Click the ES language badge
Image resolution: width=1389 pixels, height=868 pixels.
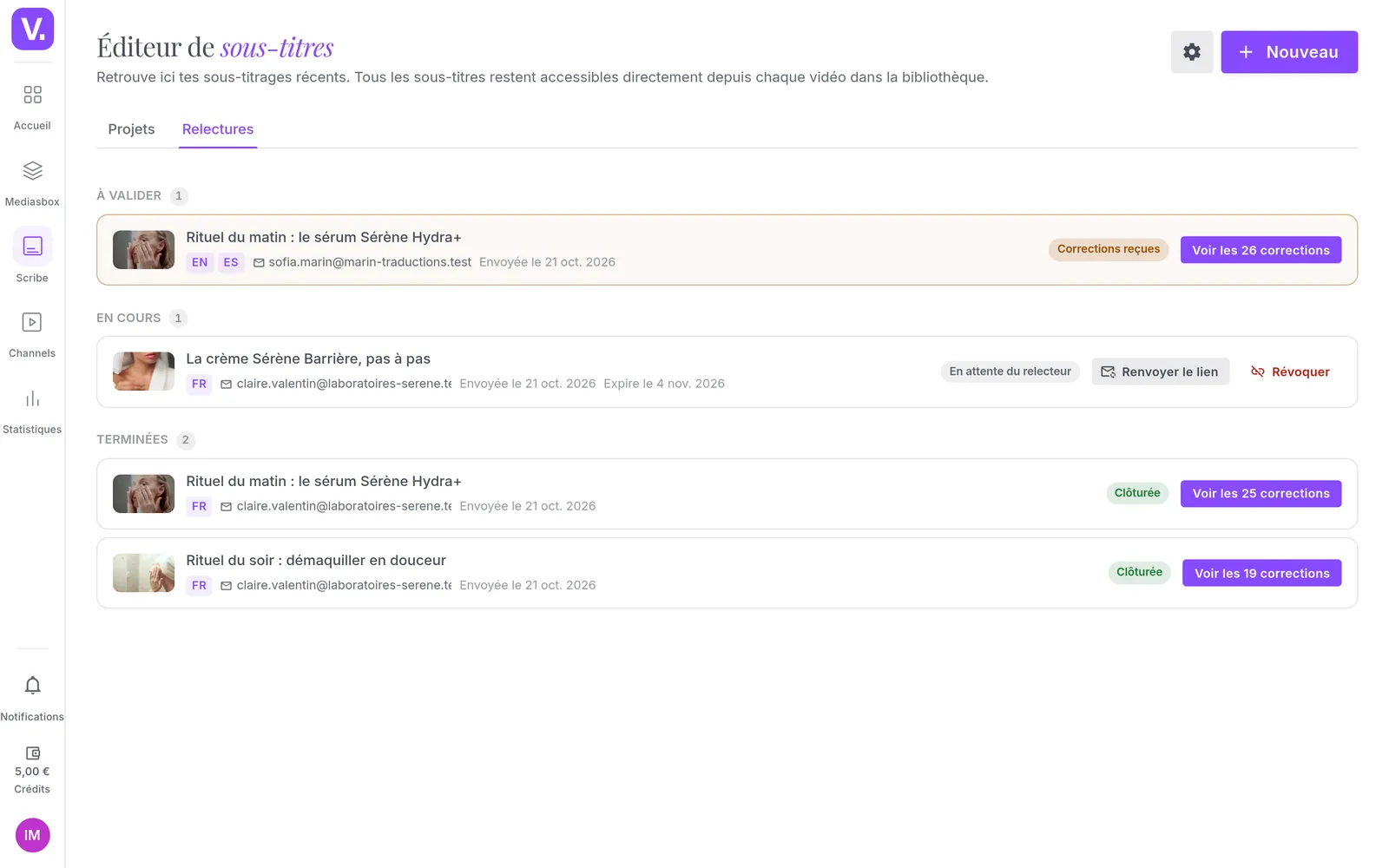click(x=231, y=262)
